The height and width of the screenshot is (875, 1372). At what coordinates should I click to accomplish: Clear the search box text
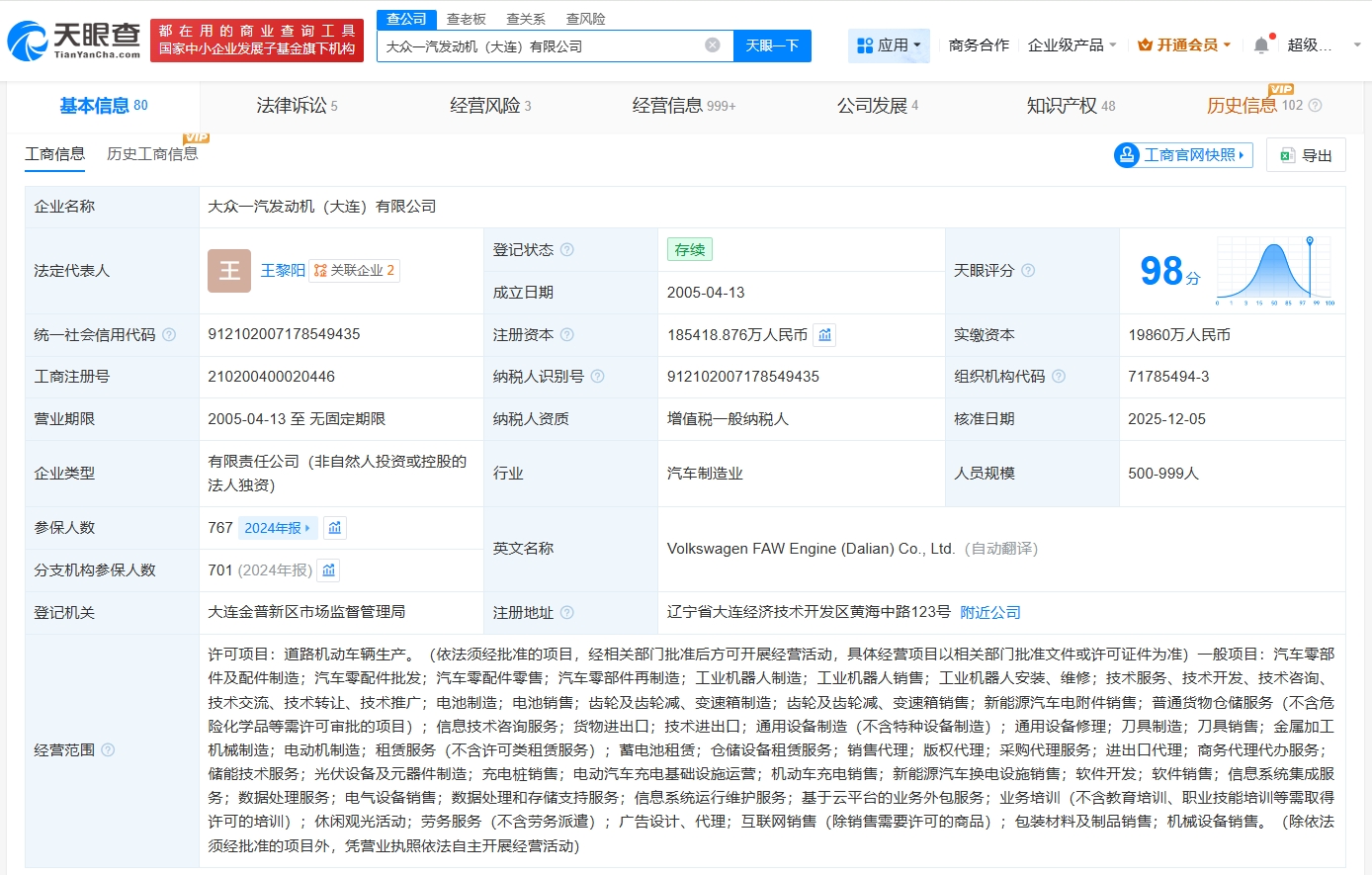[712, 45]
